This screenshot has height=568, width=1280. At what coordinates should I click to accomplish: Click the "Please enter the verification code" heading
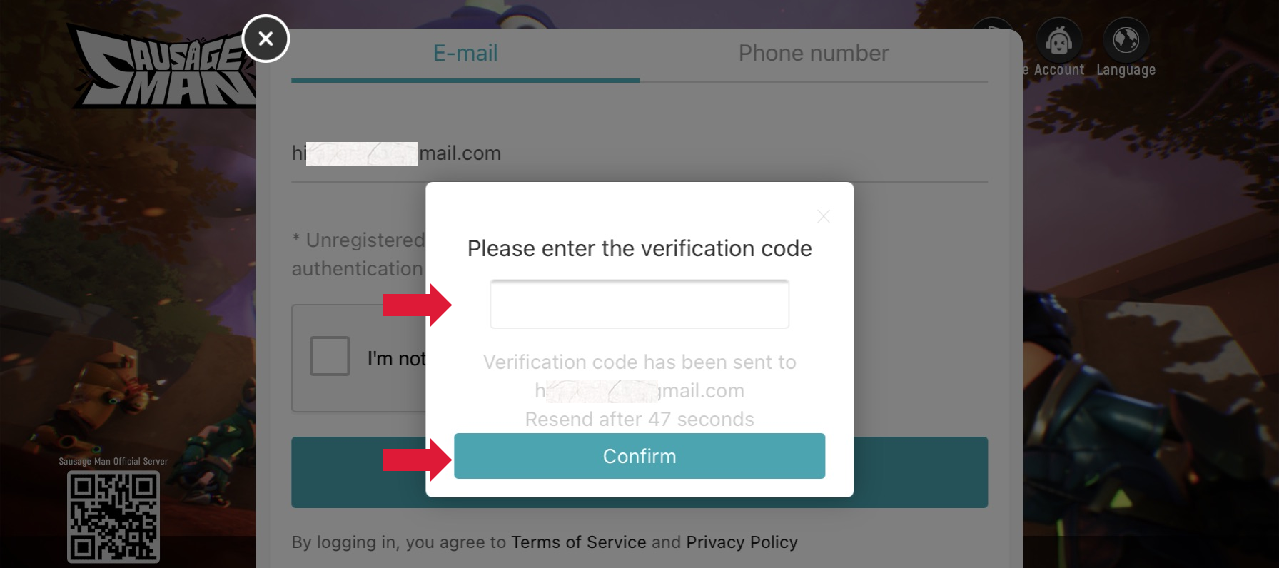639,248
